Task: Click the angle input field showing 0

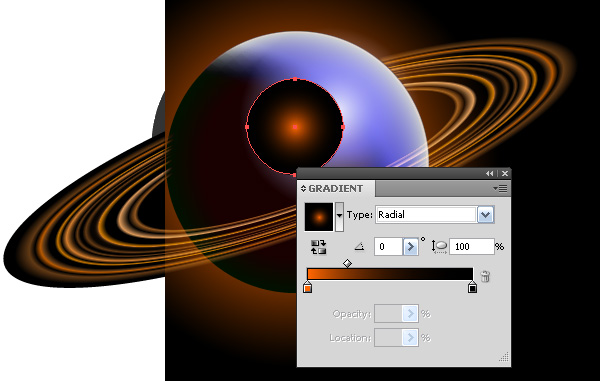Action: [x=388, y=247]
